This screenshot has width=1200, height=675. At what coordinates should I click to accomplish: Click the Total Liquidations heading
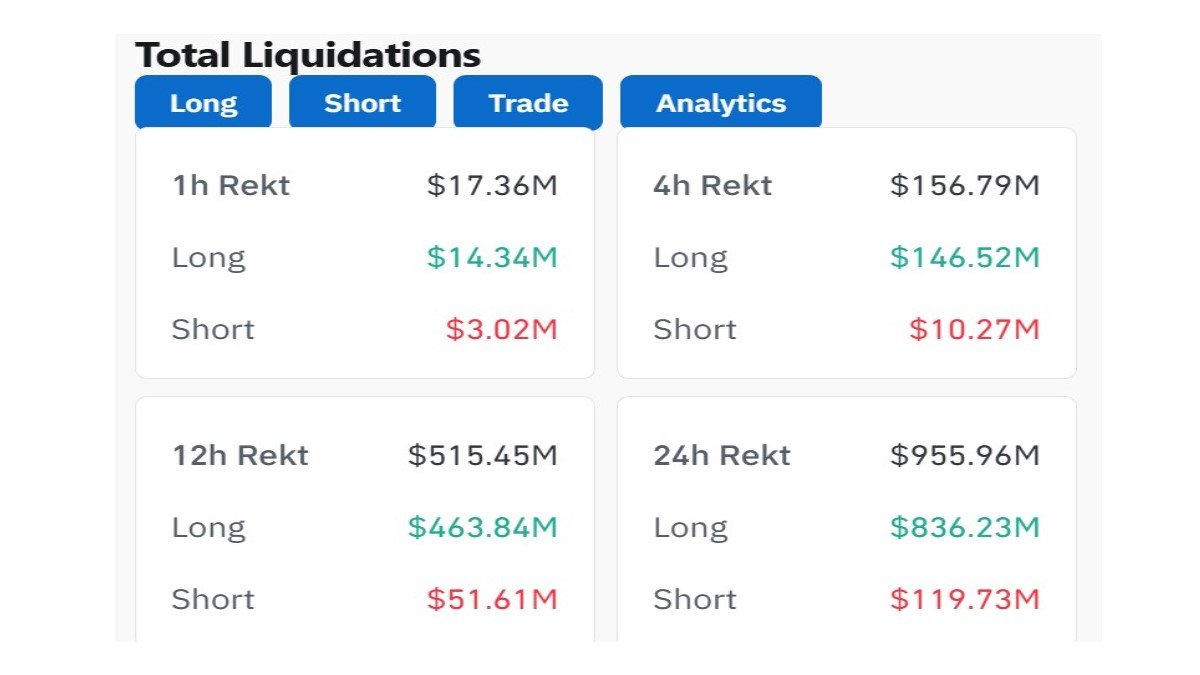(310, 55)
